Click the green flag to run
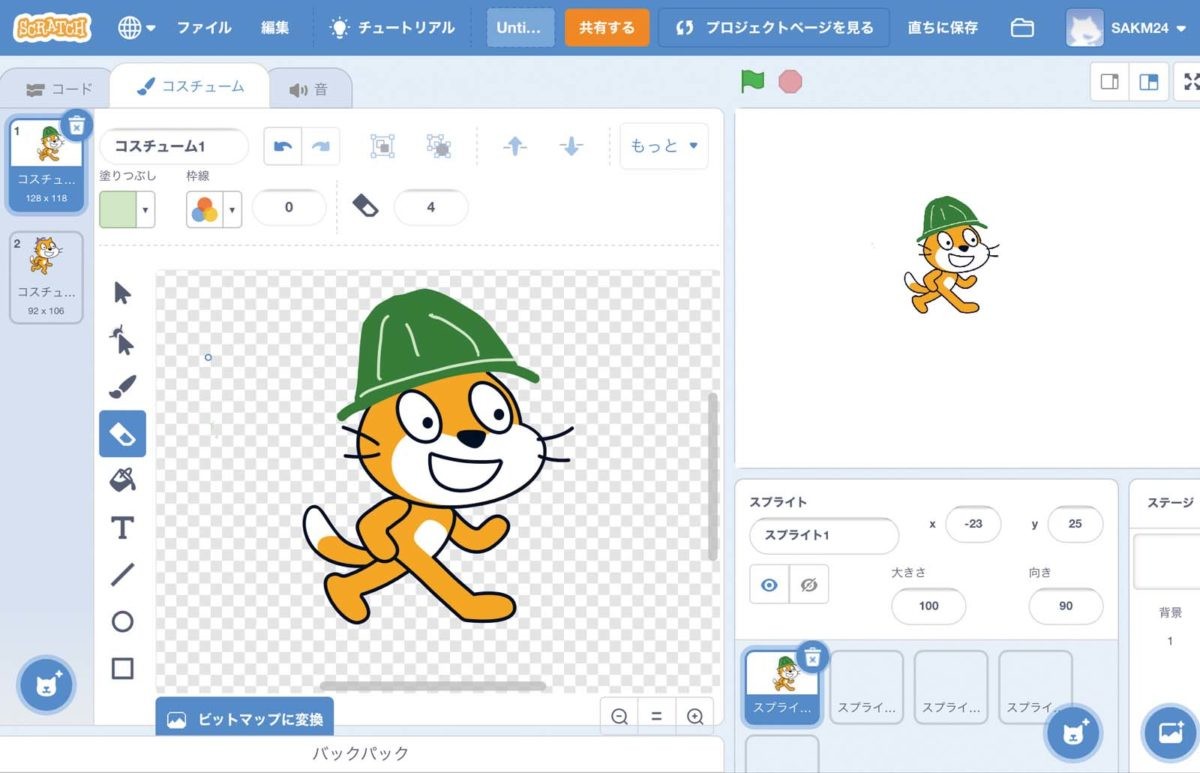 (x=752, y=82)
